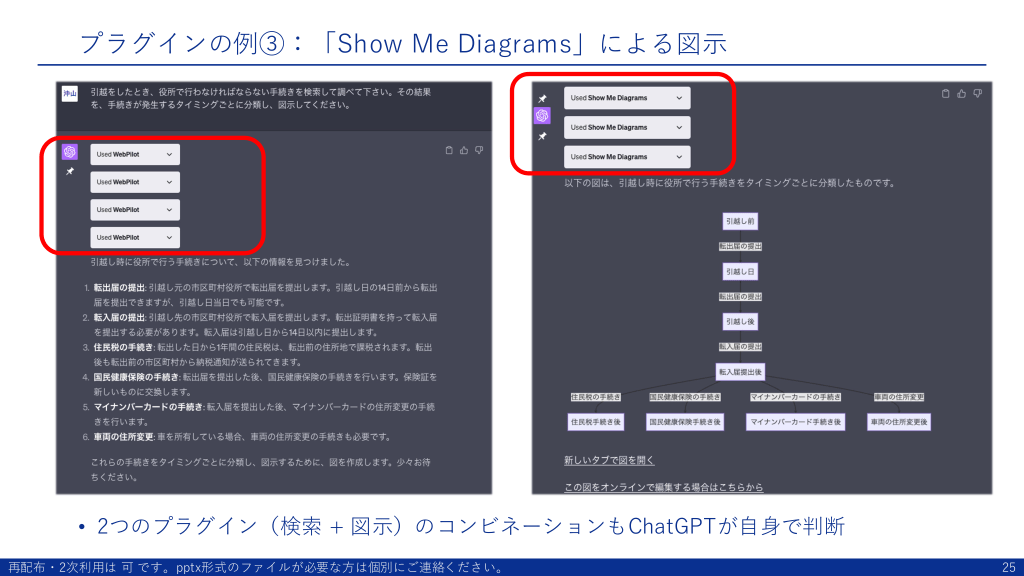Like the Show Me Diagrams response
Image resolution: width=1024 pixels, height=576 pixels.
click(962, 94)
